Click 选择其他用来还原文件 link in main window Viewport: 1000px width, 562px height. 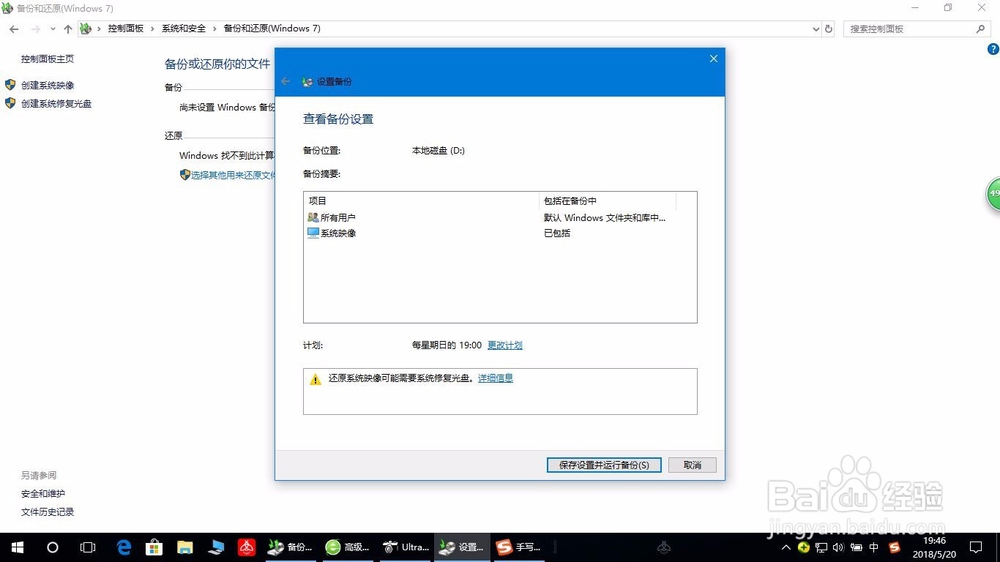click(232, 175)
